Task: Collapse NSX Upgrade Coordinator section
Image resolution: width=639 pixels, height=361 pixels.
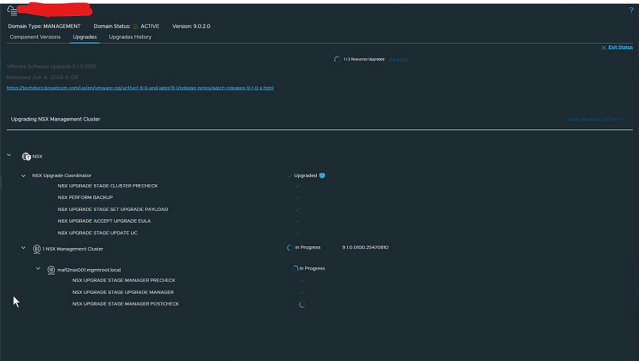Action: [x=23, y=176]
